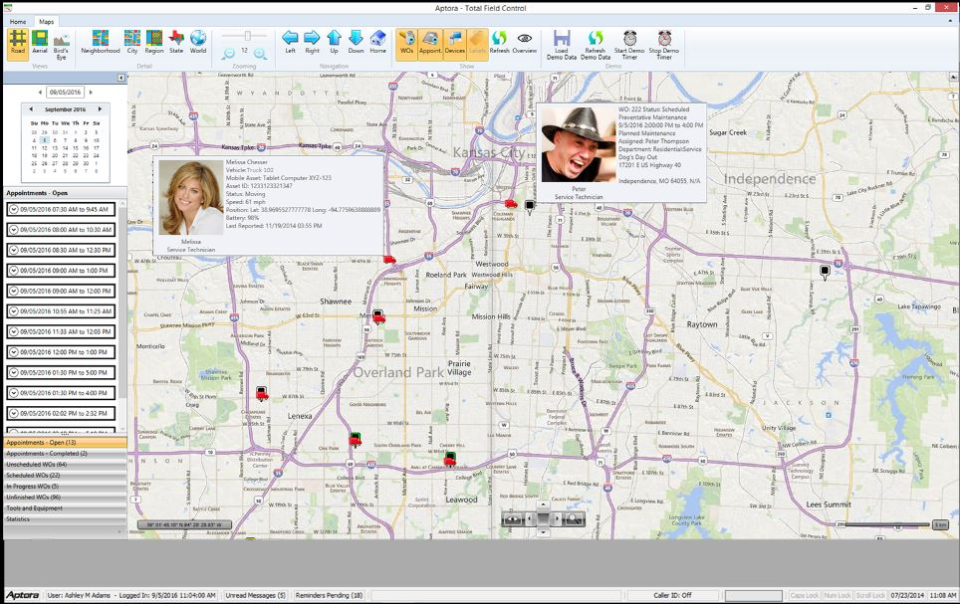The image size is (960, 604).
Task: Zoom to Region detail level
Action: (x=154, y=43)
